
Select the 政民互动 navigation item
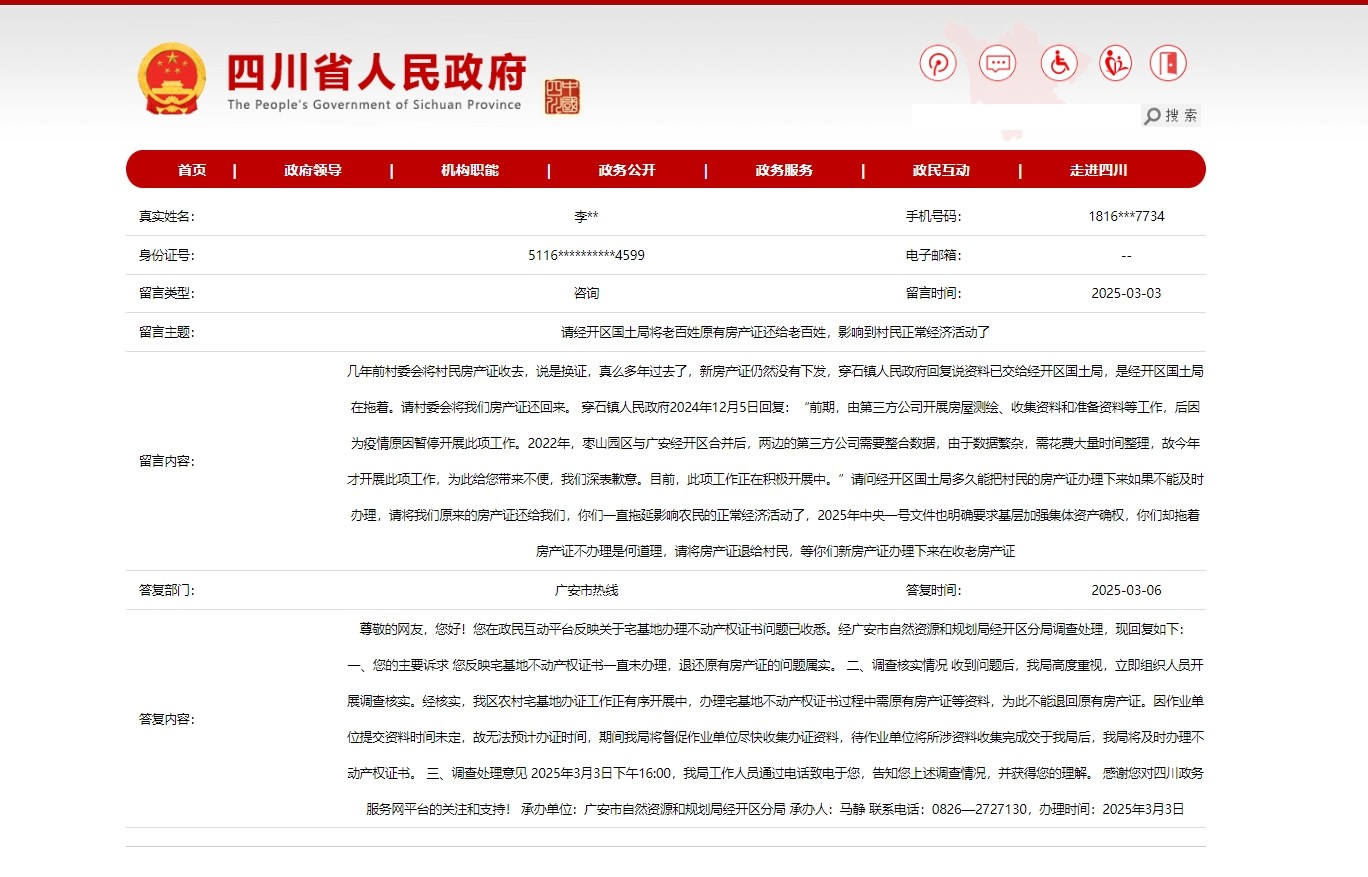[x=941, y=170]
